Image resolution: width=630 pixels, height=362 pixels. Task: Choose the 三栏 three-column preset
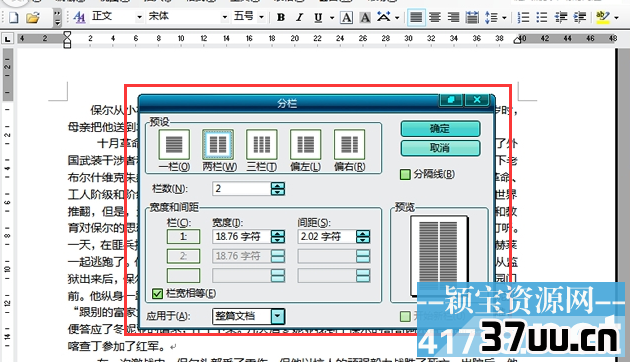[262, 150]
